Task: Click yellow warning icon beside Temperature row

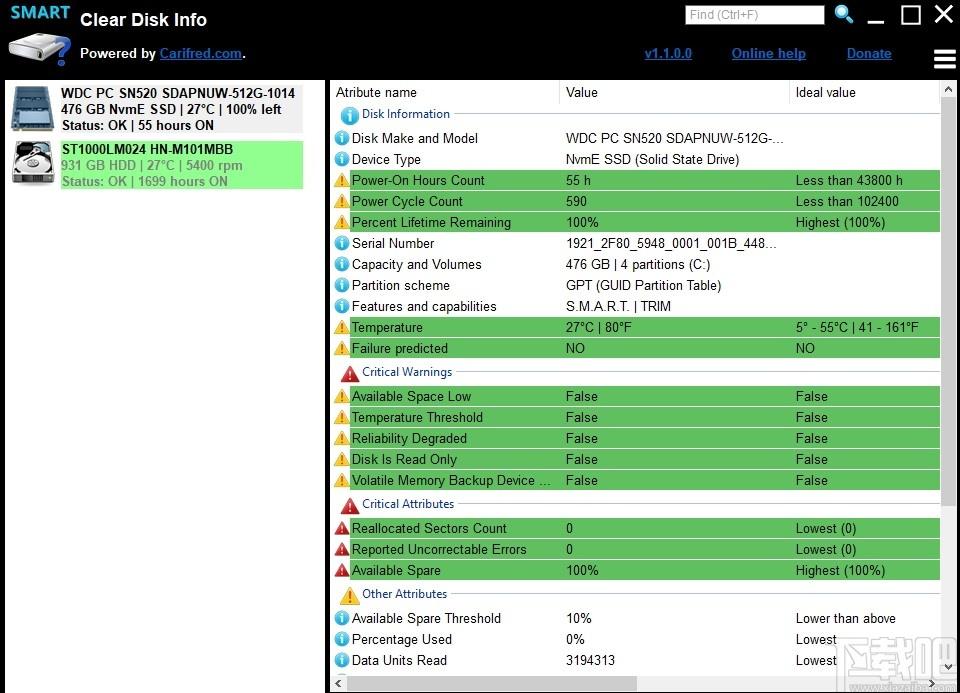Action: 342,328
